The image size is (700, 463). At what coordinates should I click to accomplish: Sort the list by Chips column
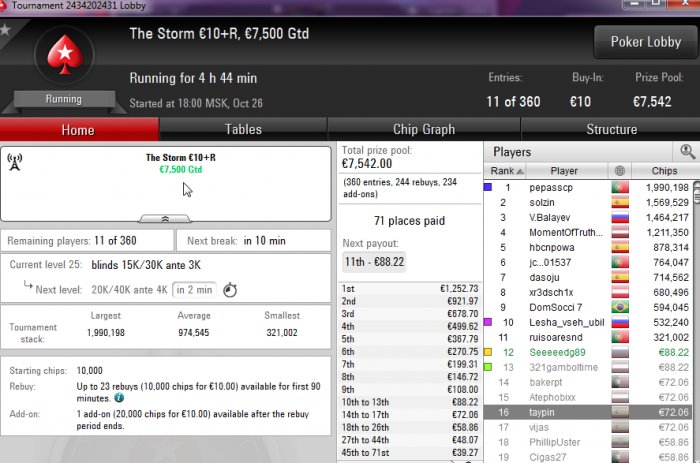[664, 171]
